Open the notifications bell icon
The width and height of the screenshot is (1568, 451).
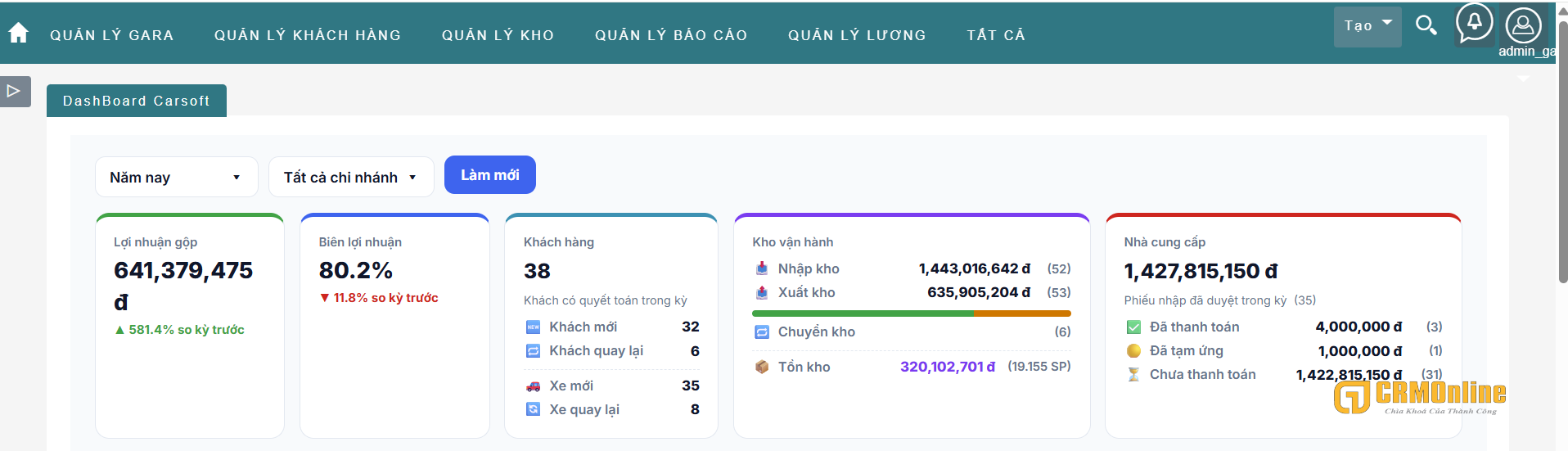pos(1474,24)
